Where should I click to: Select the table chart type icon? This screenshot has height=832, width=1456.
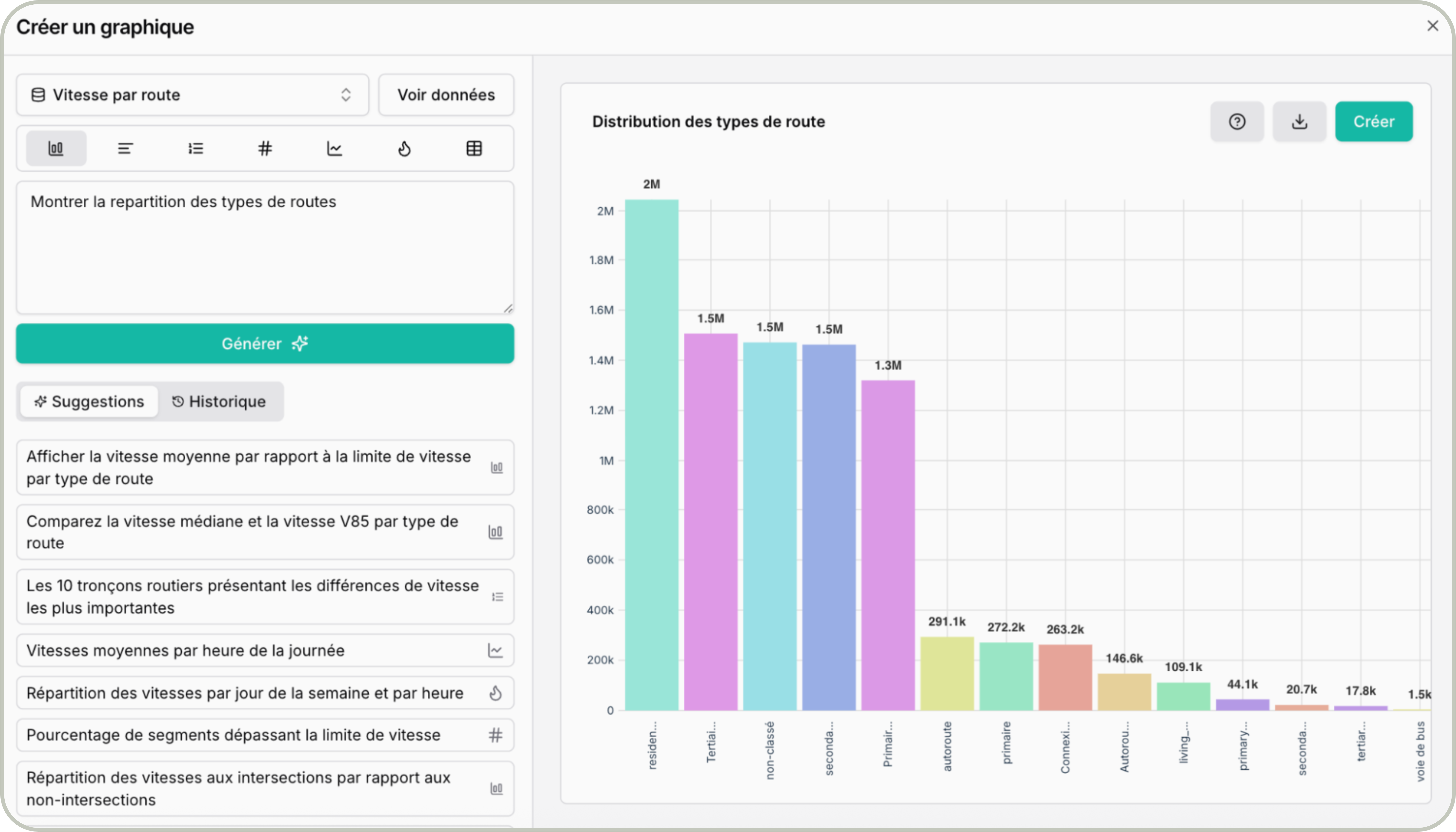(474, 149)
